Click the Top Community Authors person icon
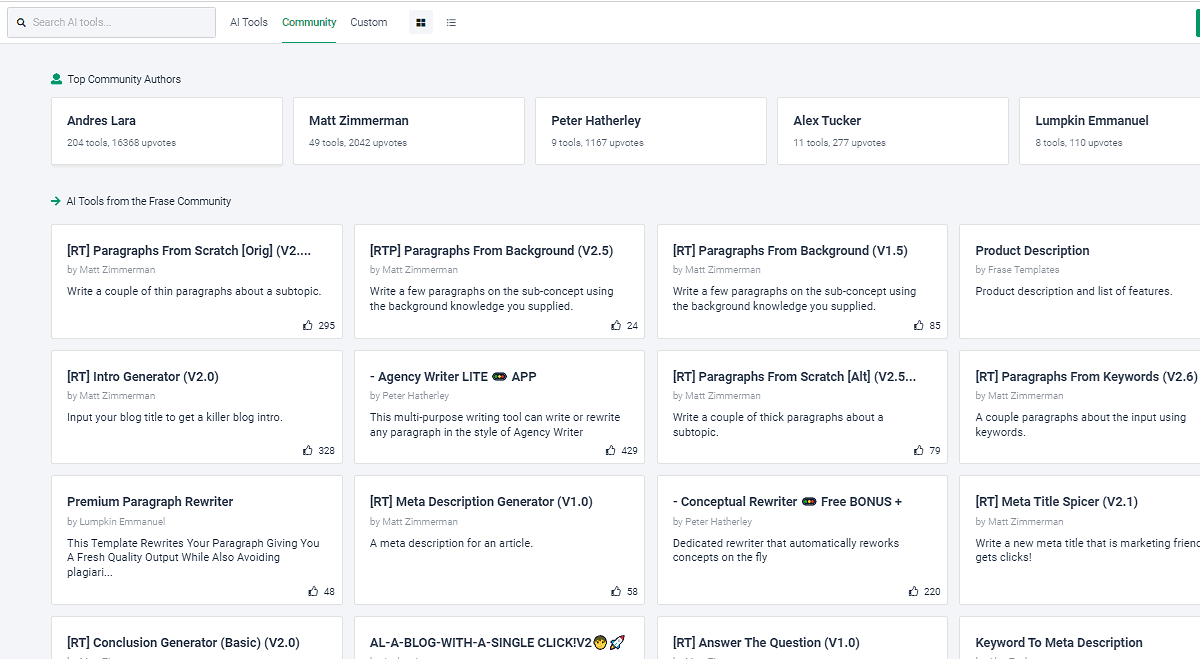This screenshot has height=659, width=1200. point(55,78)
